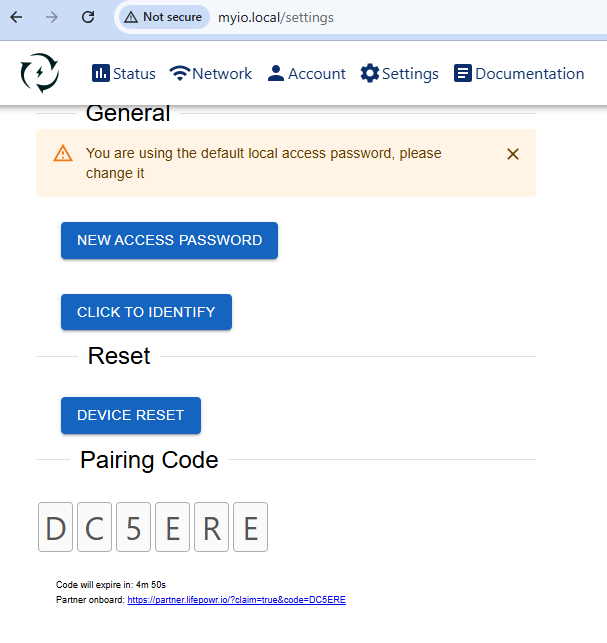The image size is (607, 643).
Task: Open the partner onboard link
Action: point(236,600)
